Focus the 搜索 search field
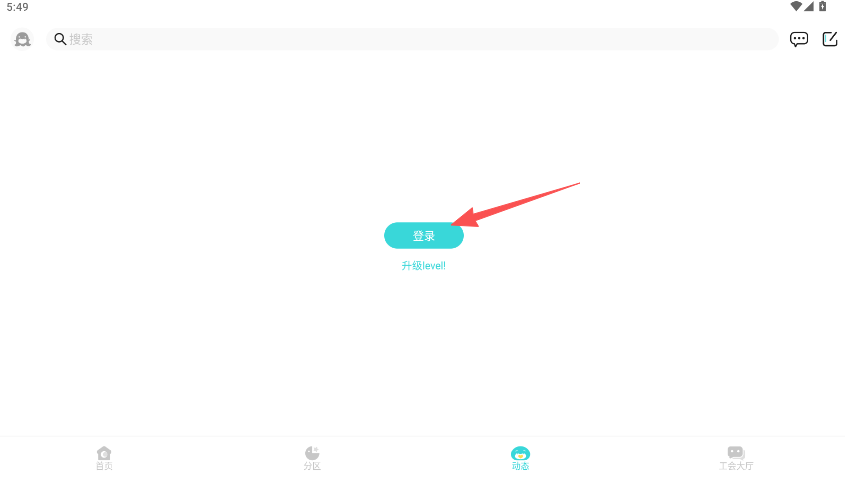Viewport: 845px width, 484px height. click(x=412, y=39)
